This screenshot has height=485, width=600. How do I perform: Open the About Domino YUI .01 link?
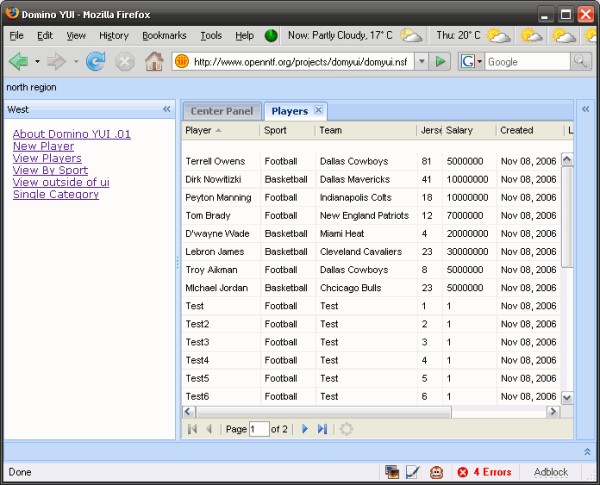[x=72, y=134]
